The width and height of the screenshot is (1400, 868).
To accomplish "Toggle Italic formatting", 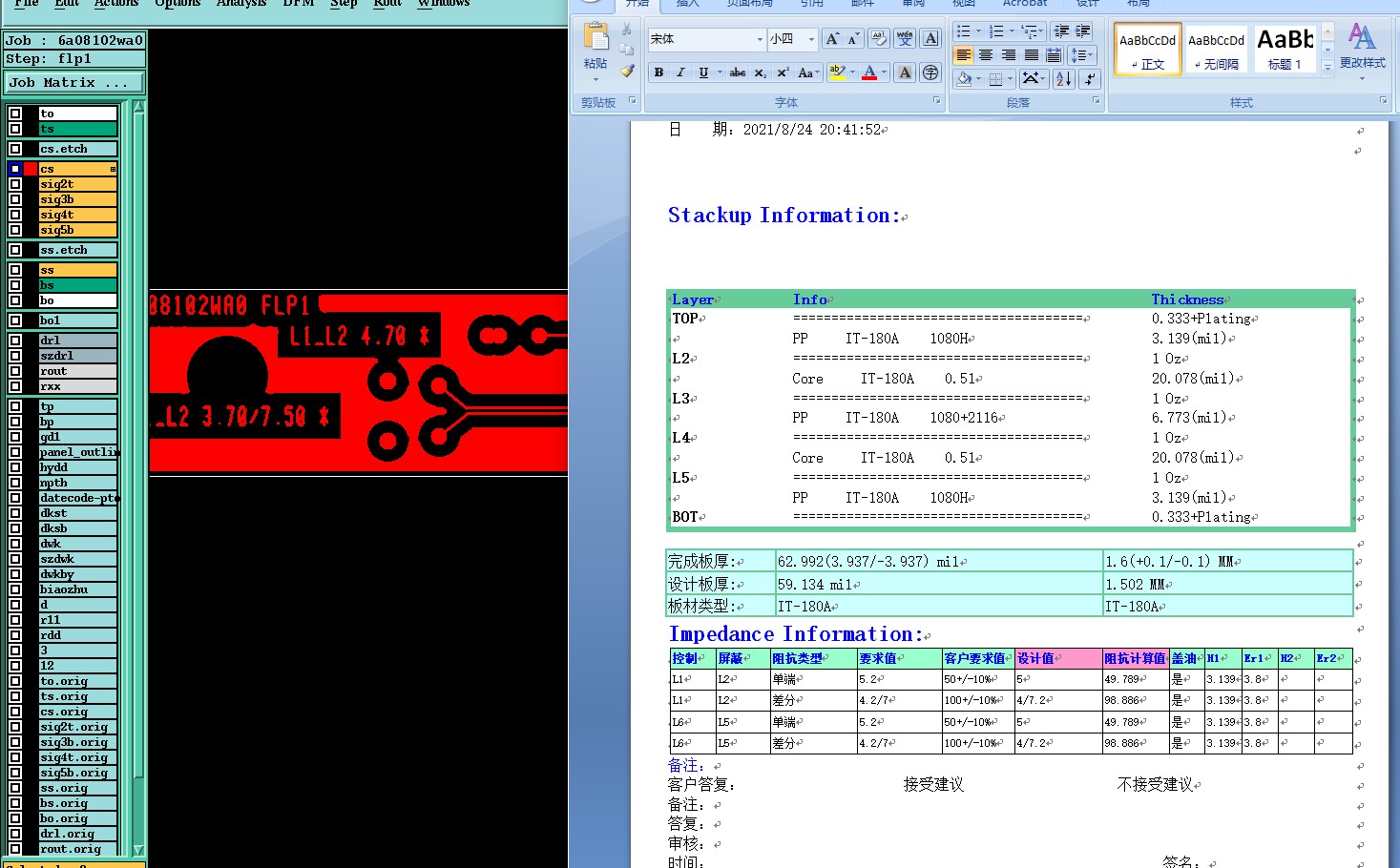I will click(x=680, y=72).
